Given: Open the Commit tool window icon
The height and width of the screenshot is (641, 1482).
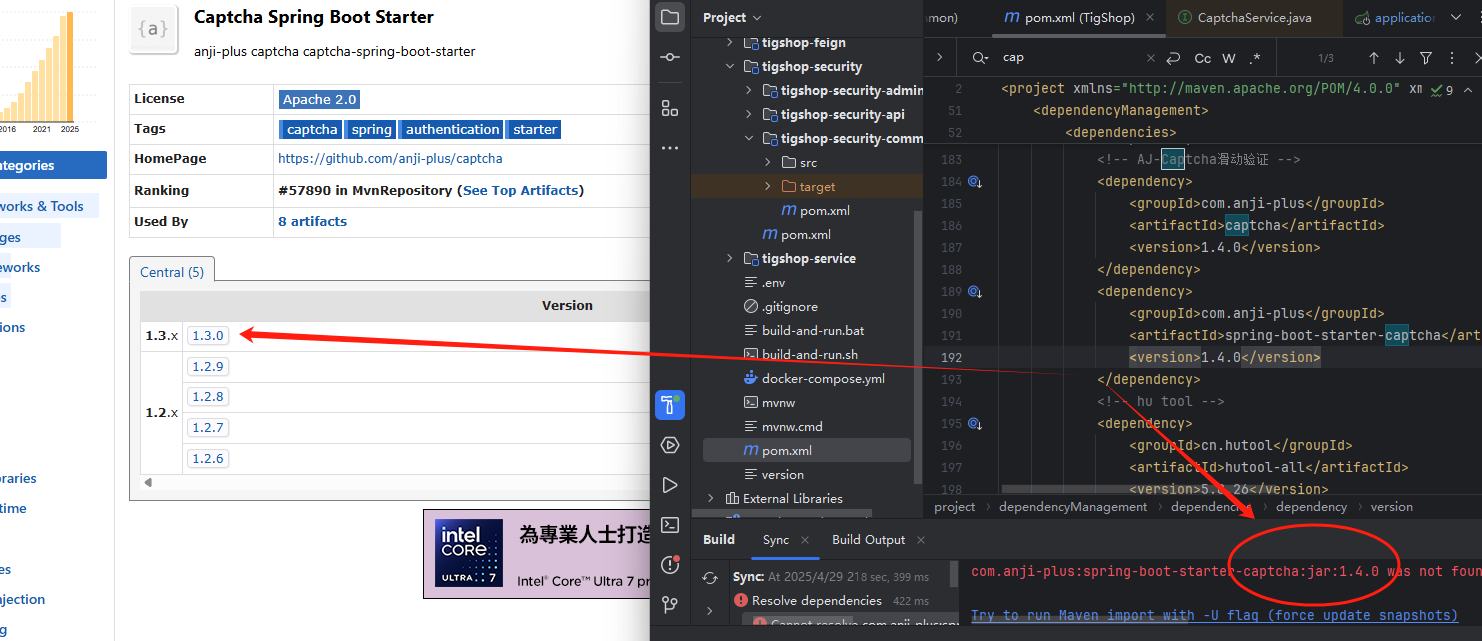Looking at the screenshot, I should (670, 58).
